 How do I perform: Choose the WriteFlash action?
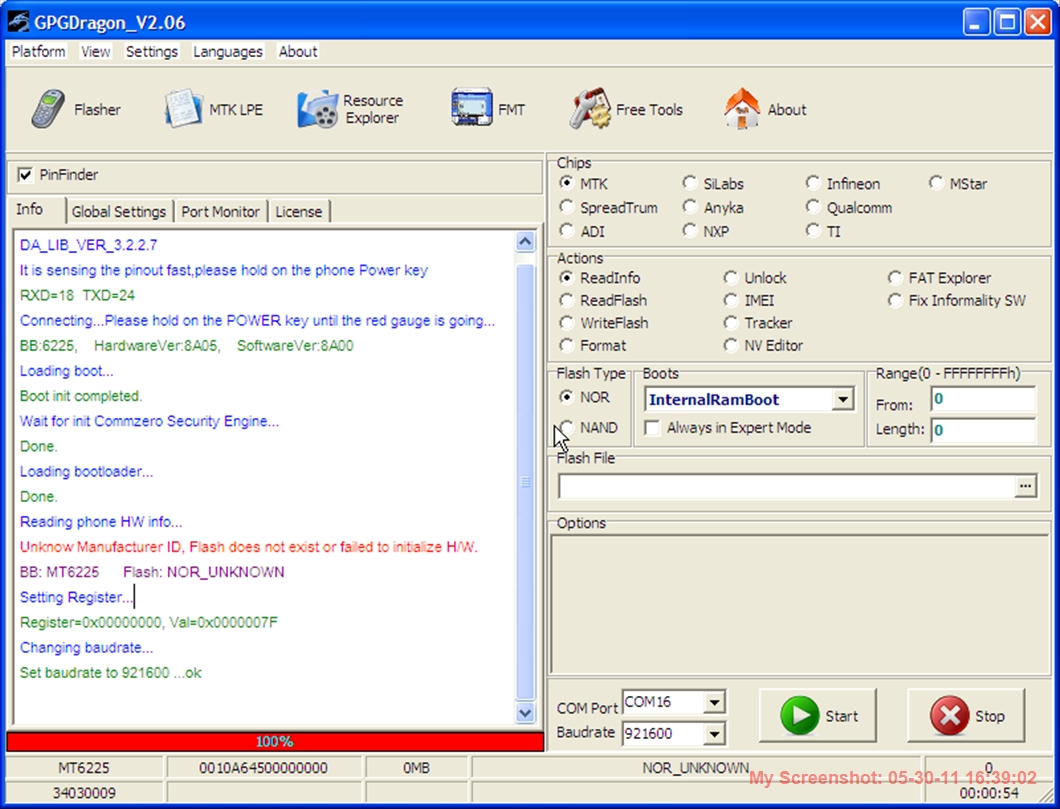(x=567, y=322)
